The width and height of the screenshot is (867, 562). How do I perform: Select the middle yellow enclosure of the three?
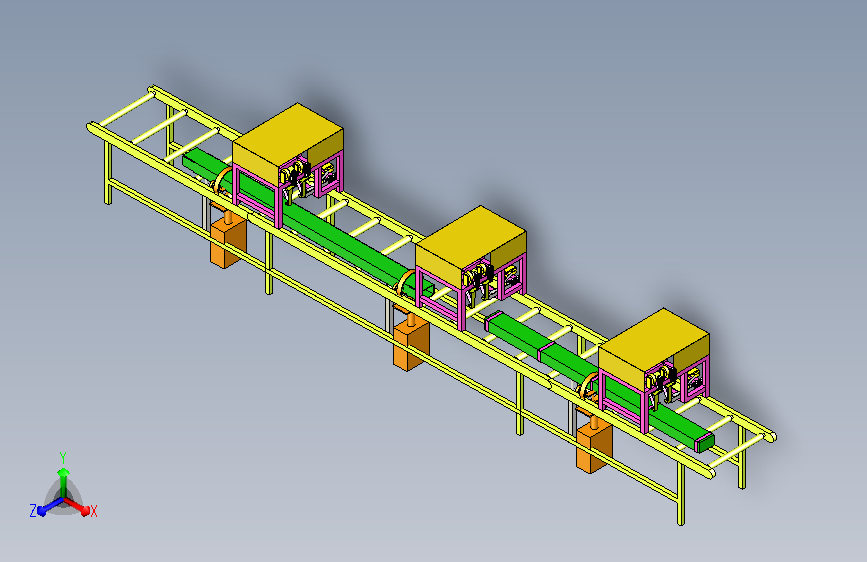pyautogui.click(x=471, y=246)
